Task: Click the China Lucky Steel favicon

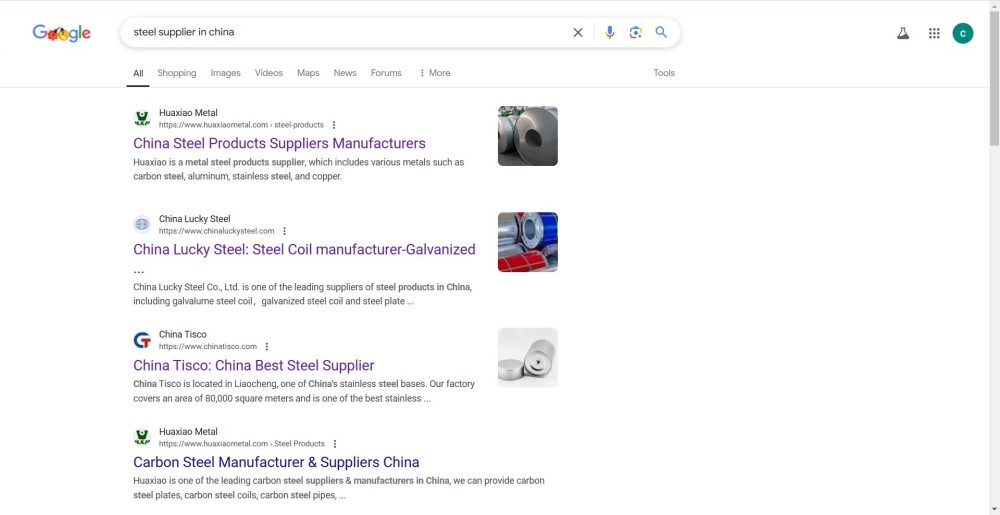Action: coord(142,224)
